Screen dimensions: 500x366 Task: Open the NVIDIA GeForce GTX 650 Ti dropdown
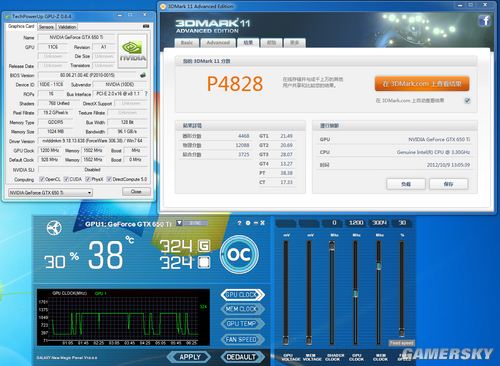click(50, 193)
